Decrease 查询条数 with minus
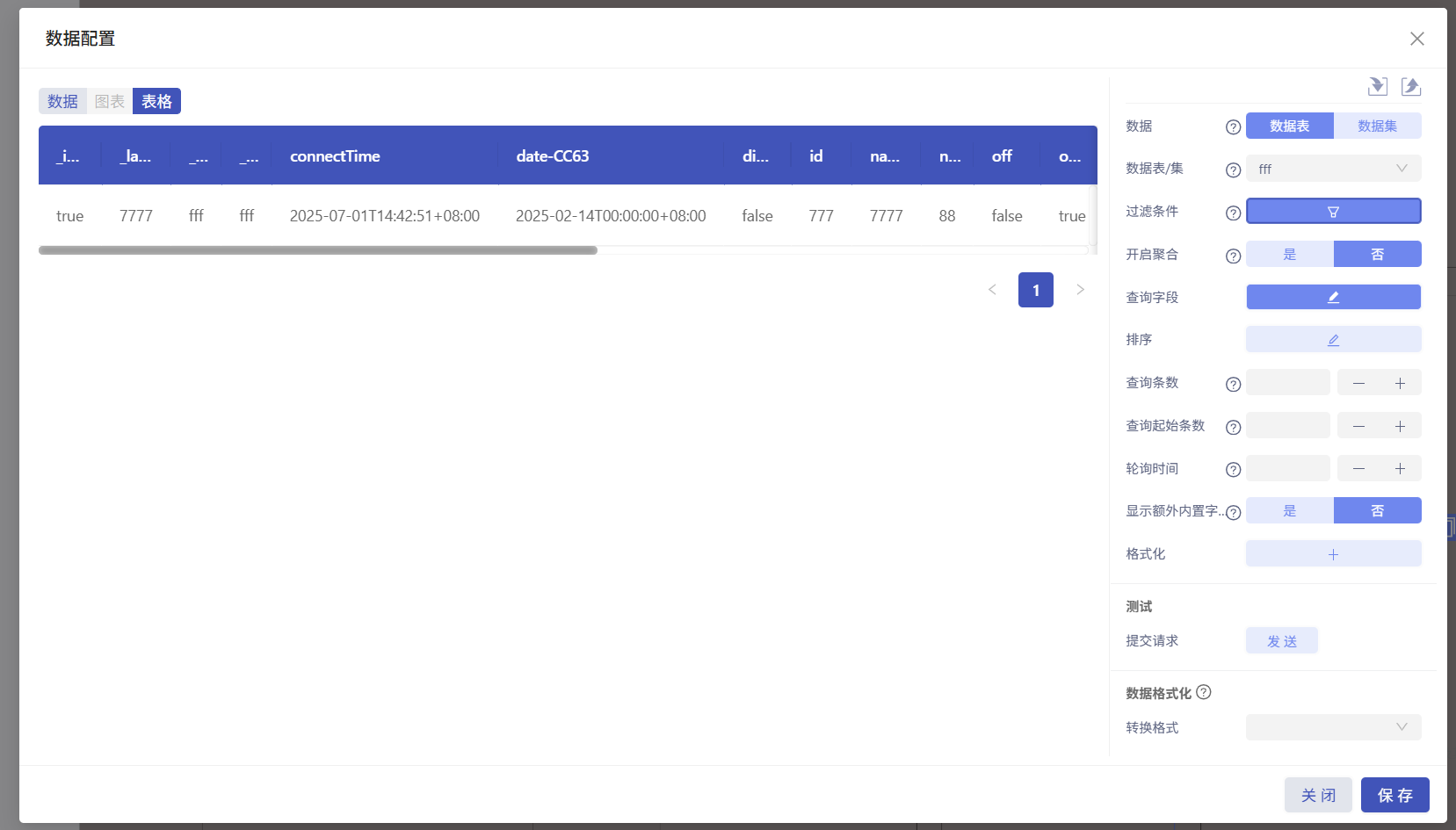 click(x=1358, y=383)
